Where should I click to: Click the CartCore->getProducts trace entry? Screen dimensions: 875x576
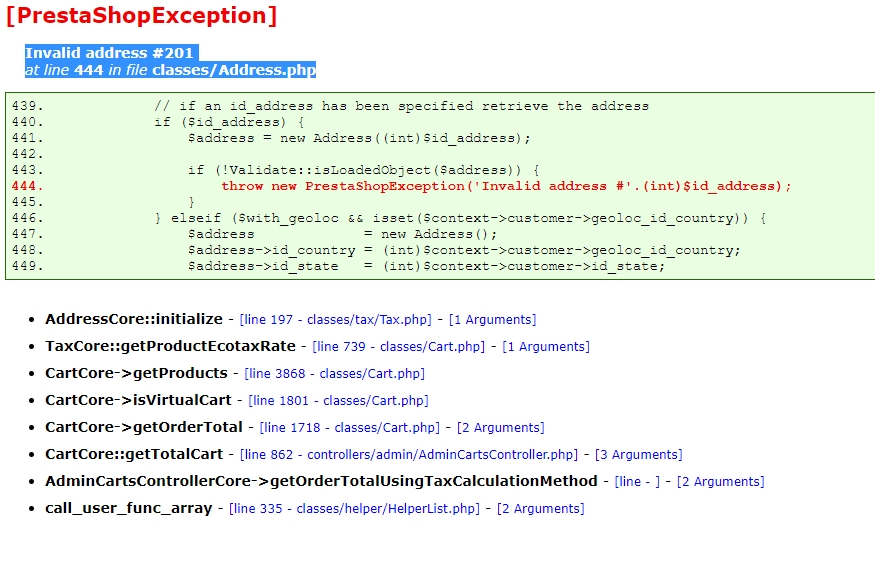(x=136, y=373)
